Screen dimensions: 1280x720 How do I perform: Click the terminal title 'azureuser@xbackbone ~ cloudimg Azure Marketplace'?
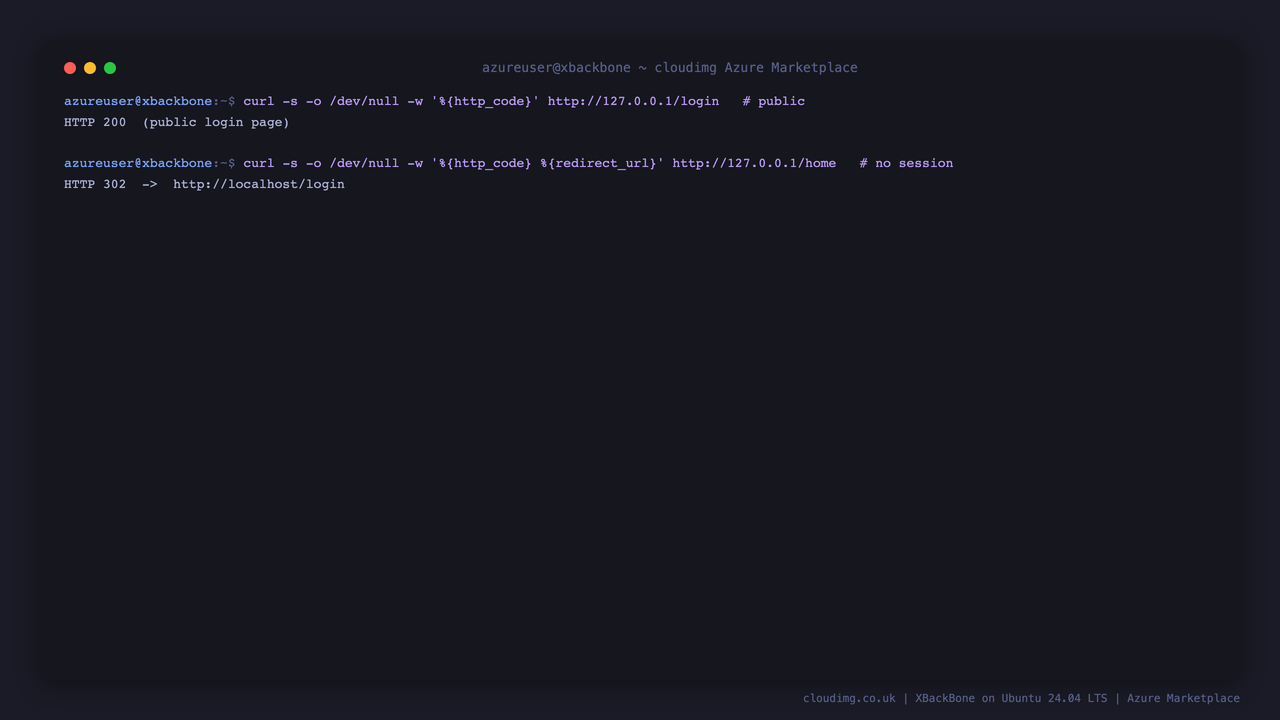pos(670,68)
